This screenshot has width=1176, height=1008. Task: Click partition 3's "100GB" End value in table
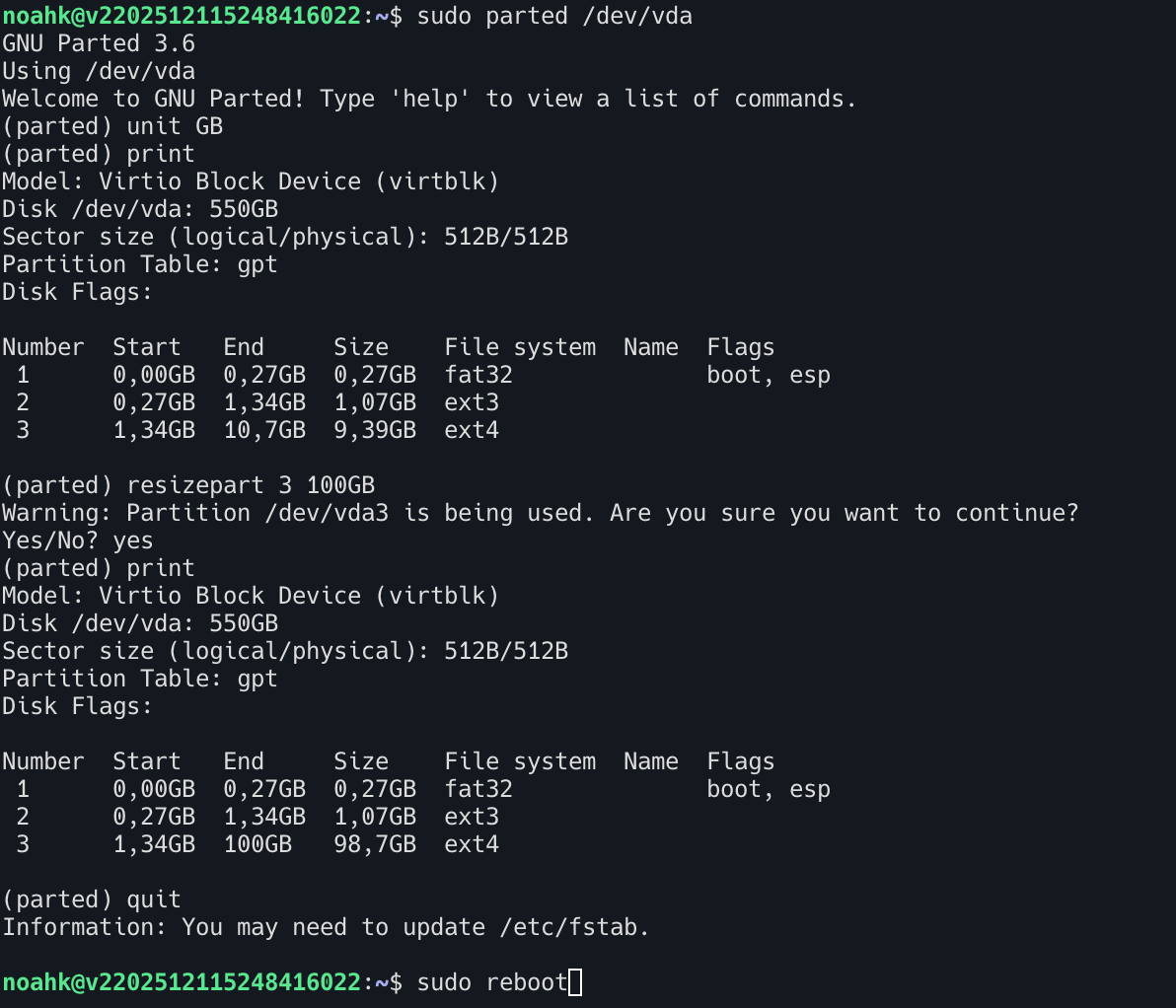pyautogui.click(x=257, y=844)
